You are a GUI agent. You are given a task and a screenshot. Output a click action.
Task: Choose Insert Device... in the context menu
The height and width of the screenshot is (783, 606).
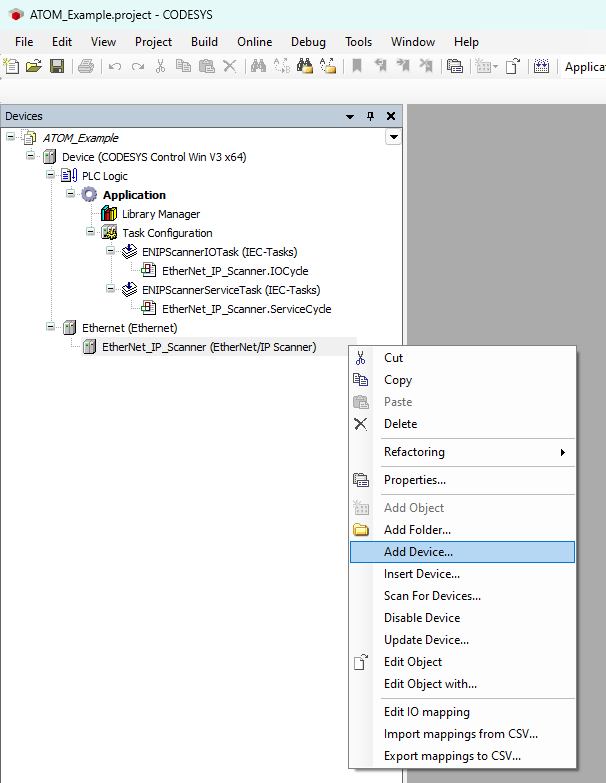click(x=462, y=574)
